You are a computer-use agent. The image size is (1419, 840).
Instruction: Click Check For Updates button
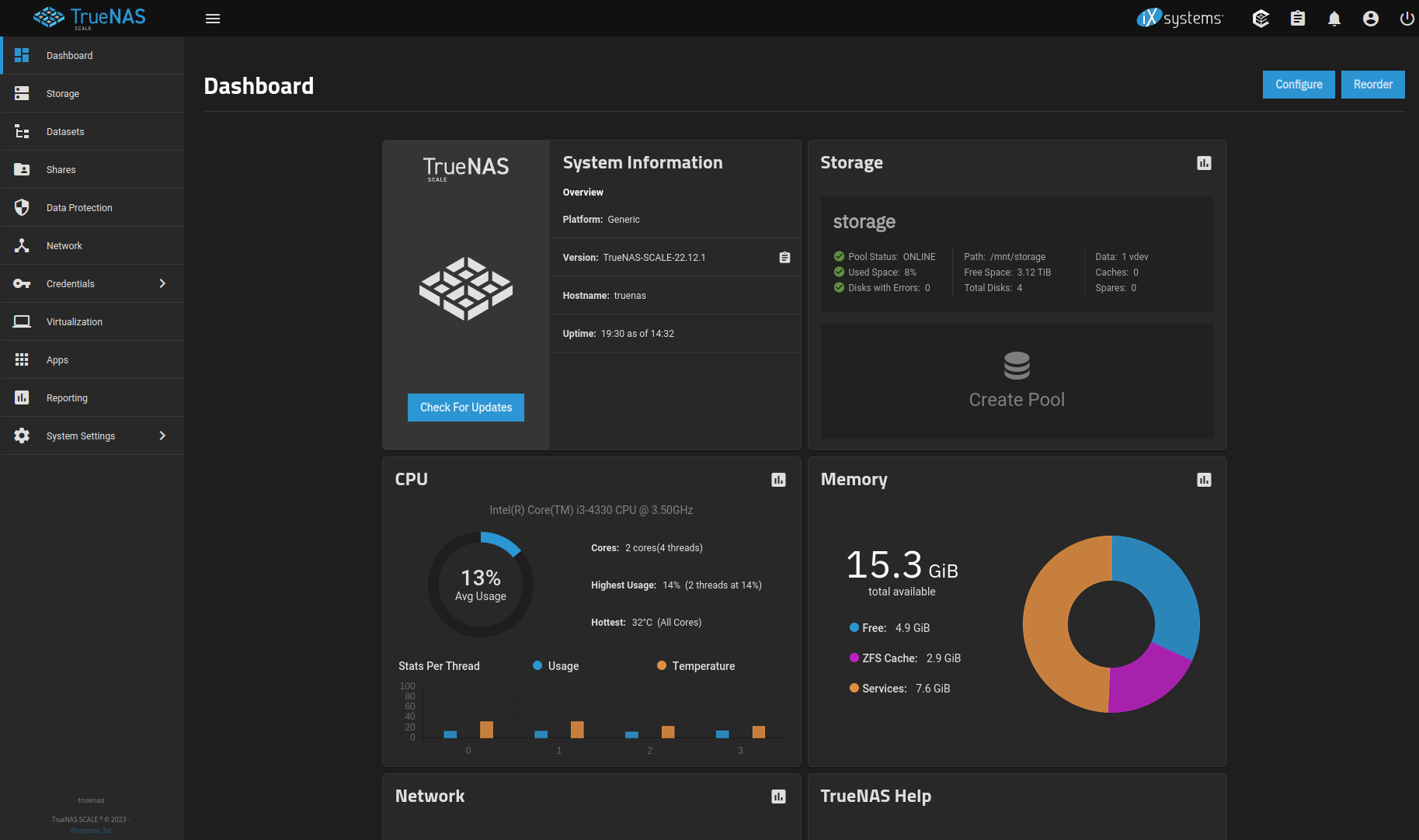click(x=466, y=408)
